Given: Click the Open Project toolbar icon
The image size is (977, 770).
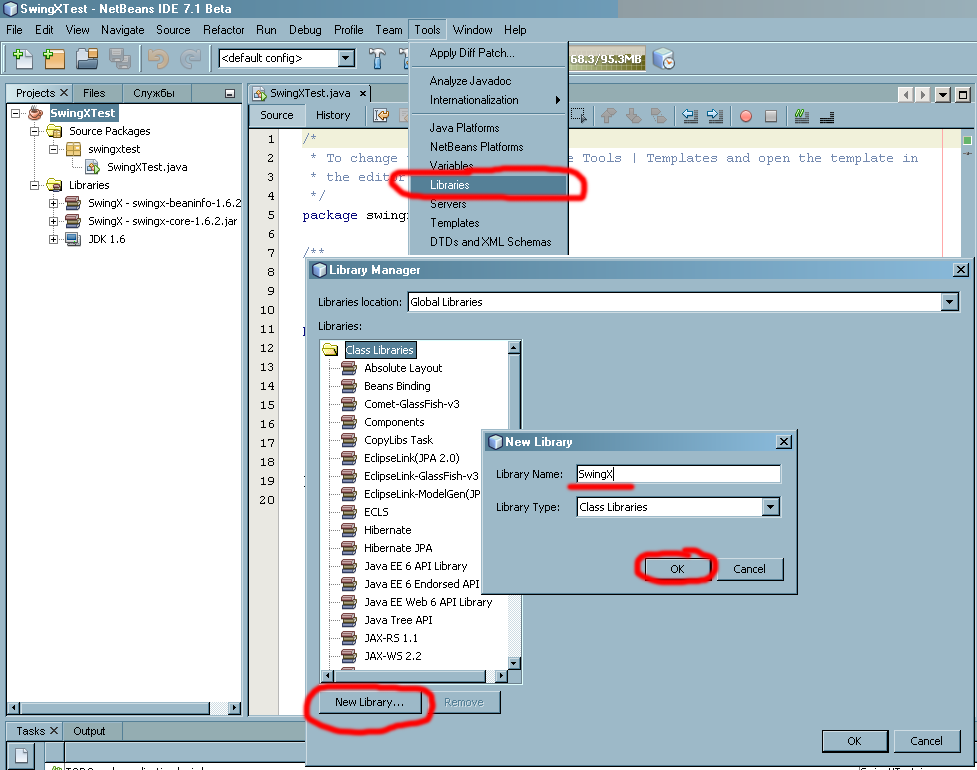Looking at the screenshot, I should [87, 59].
